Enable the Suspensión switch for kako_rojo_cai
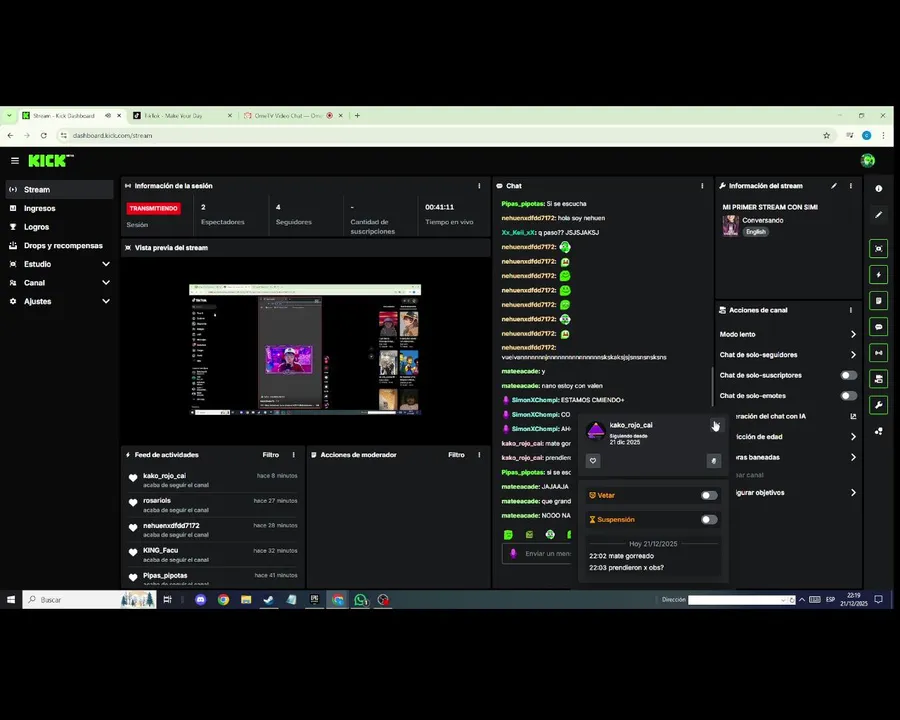900x720 pixels. tap(709, 520)
